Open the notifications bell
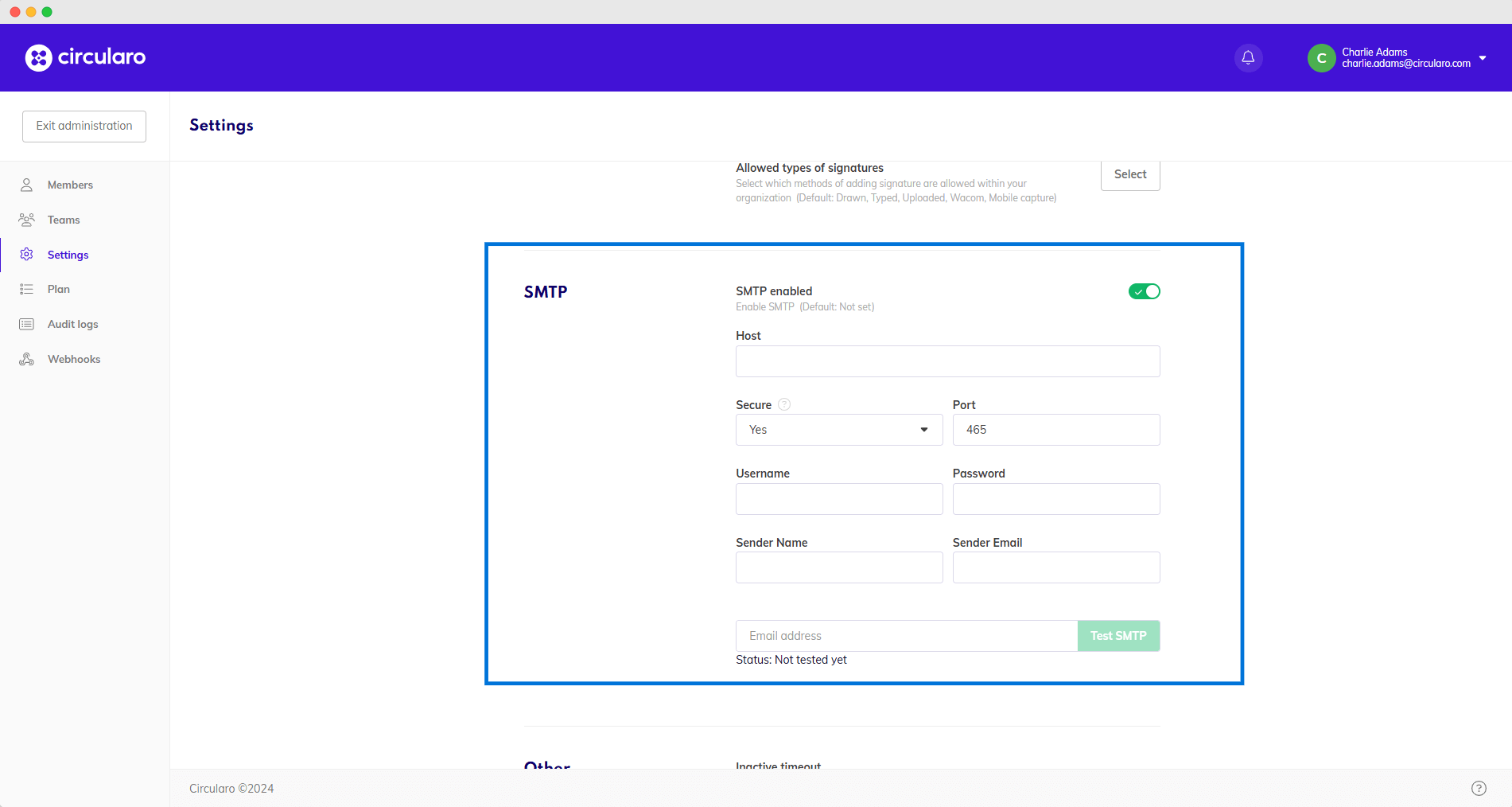 click(x=1247, y=57)
